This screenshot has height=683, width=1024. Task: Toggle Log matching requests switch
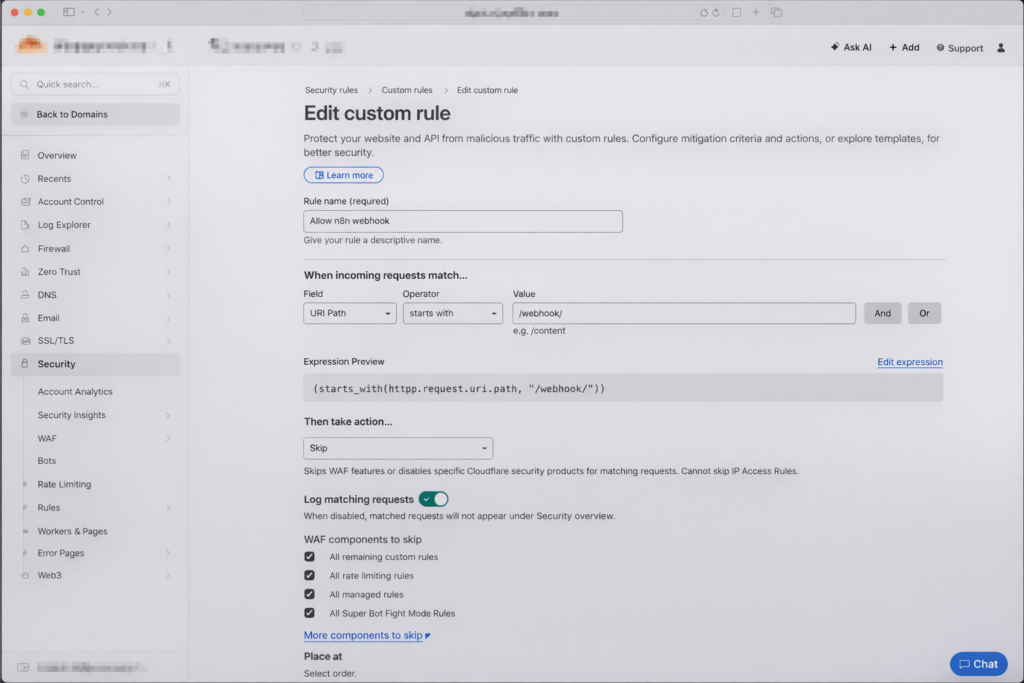tap(433, 499)
